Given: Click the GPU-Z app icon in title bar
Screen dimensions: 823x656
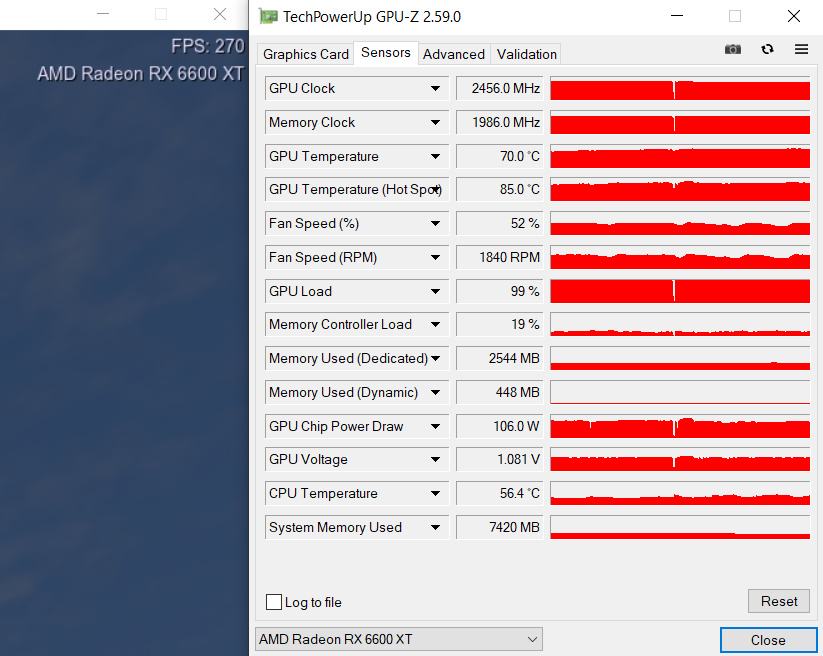Looking at the screenshot, I should pyautogui.click(x=268, y=17).
